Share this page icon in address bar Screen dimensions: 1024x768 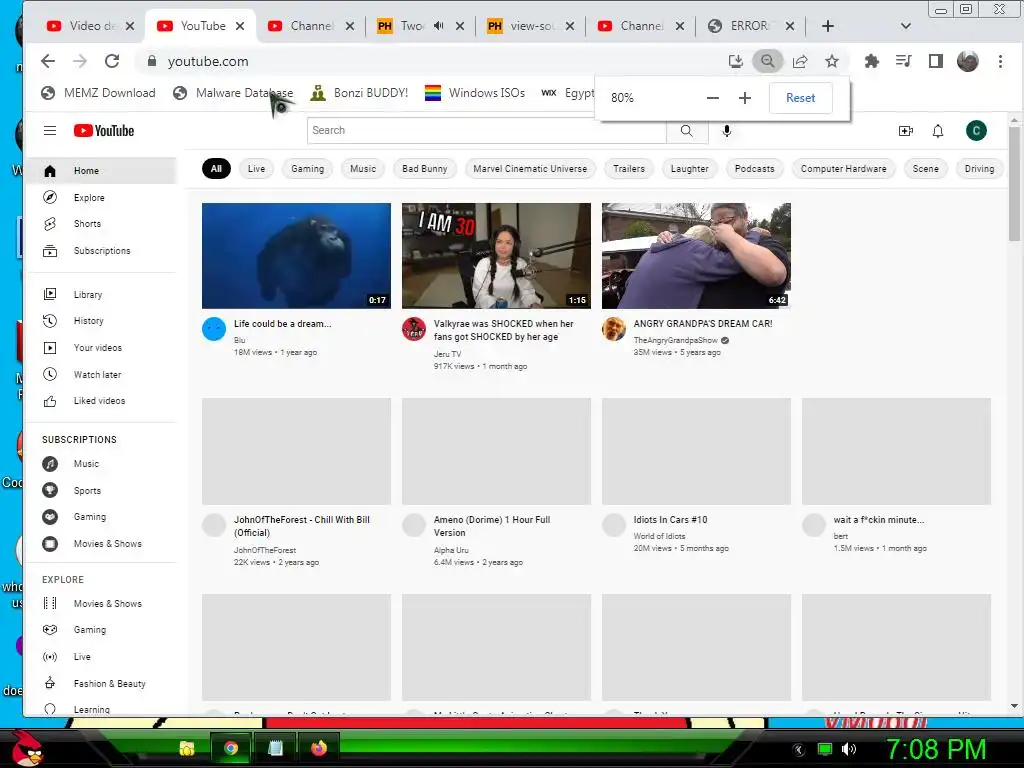click(800, 61)
